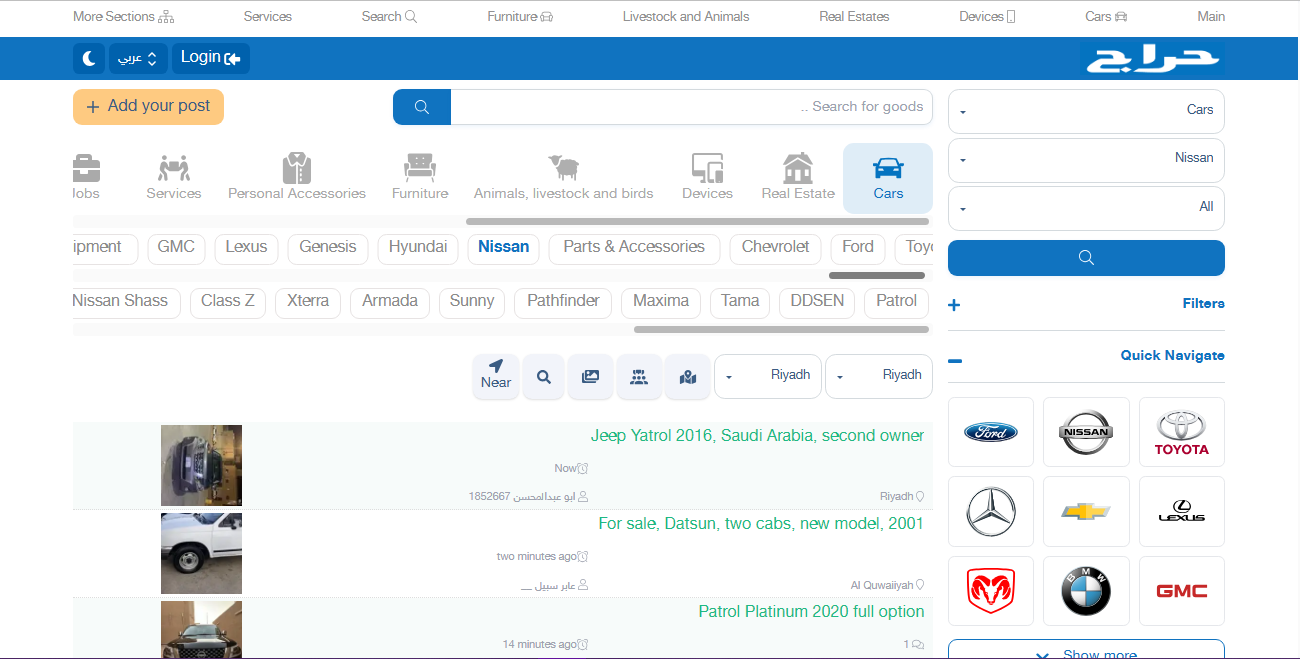This screenshot has height=659, width=1300.
Task: Select the Nissan logo in Quick Navigate
Action: [1086, 432]
